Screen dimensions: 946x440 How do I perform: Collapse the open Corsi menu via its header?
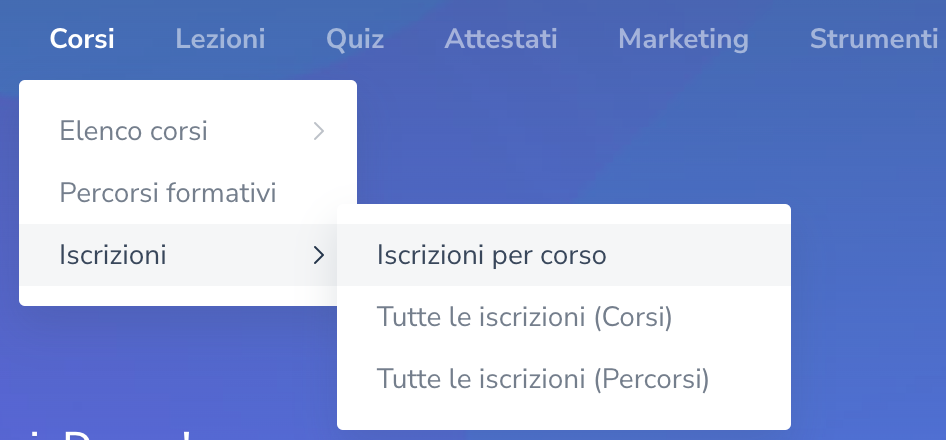tap(82, 39)
